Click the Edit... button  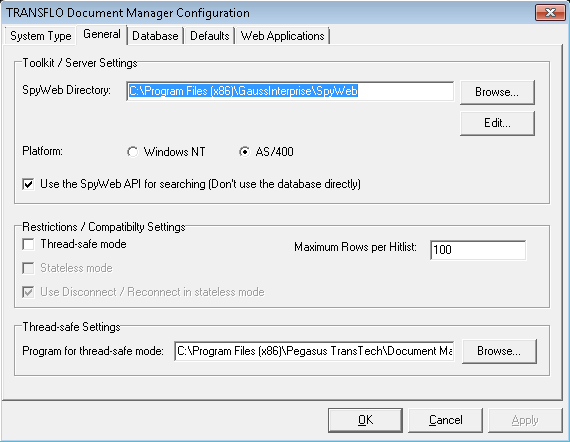pyautogui.click(x=497, y=123)
